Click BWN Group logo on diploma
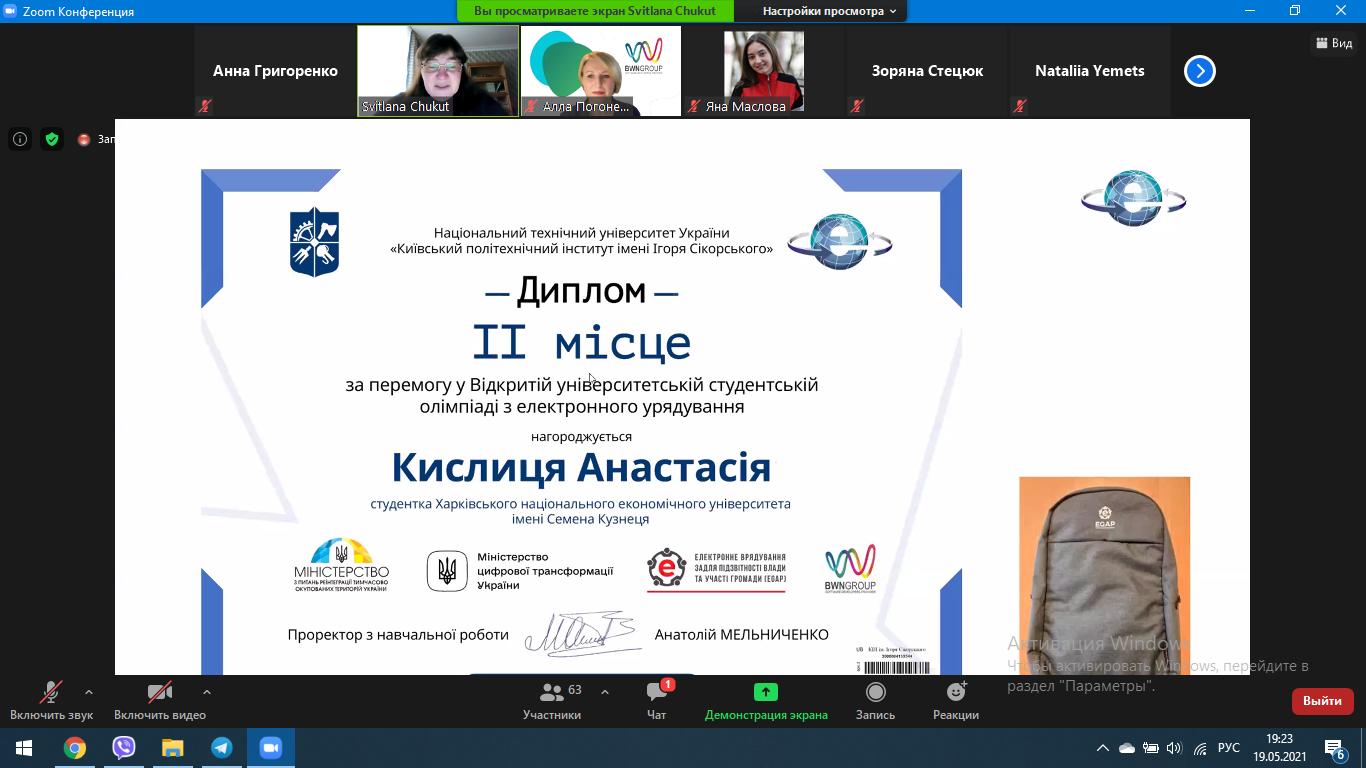 coord(850,569)
